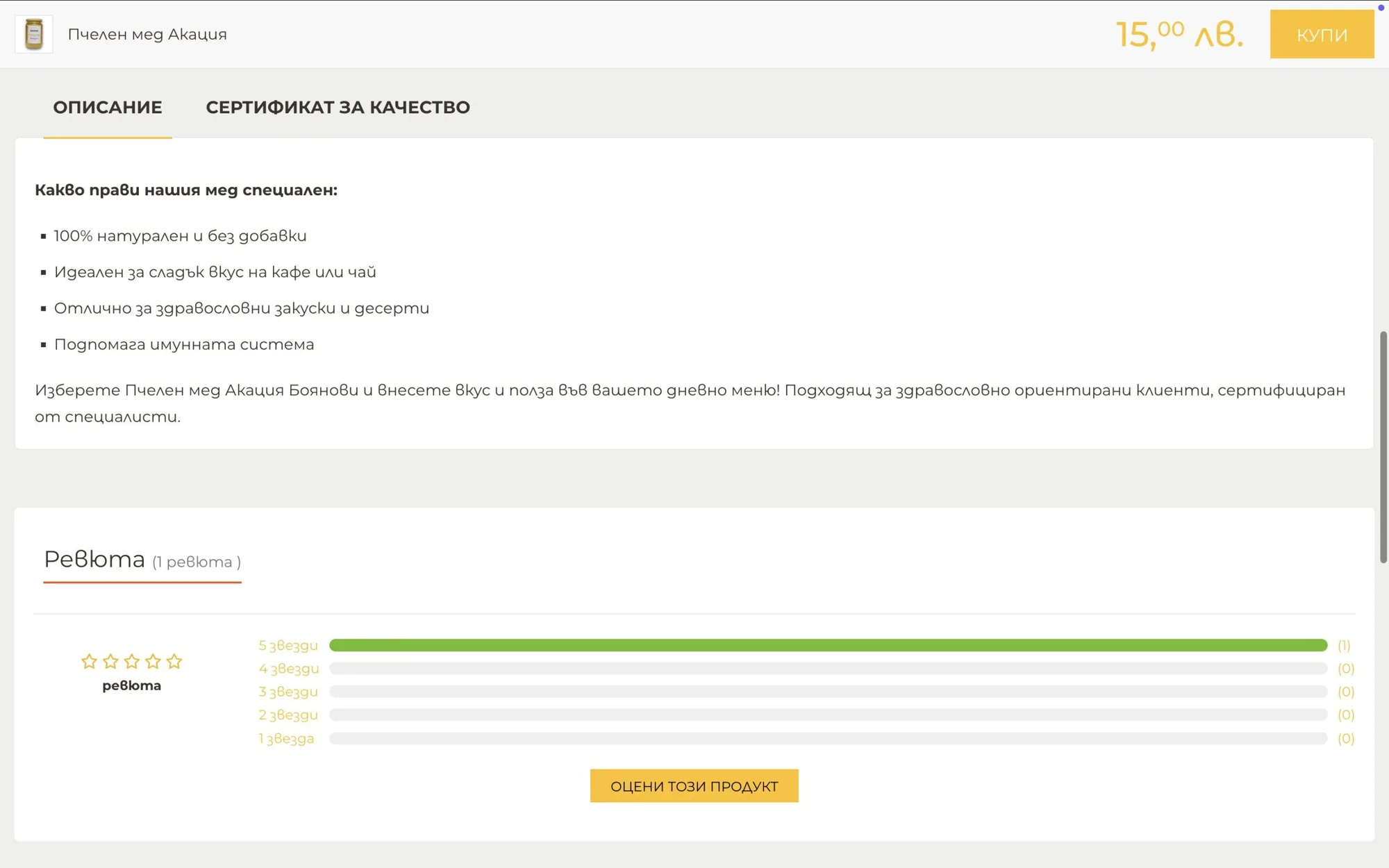Click the Пчелен мед Акация product title

click(x=147, y=34)
